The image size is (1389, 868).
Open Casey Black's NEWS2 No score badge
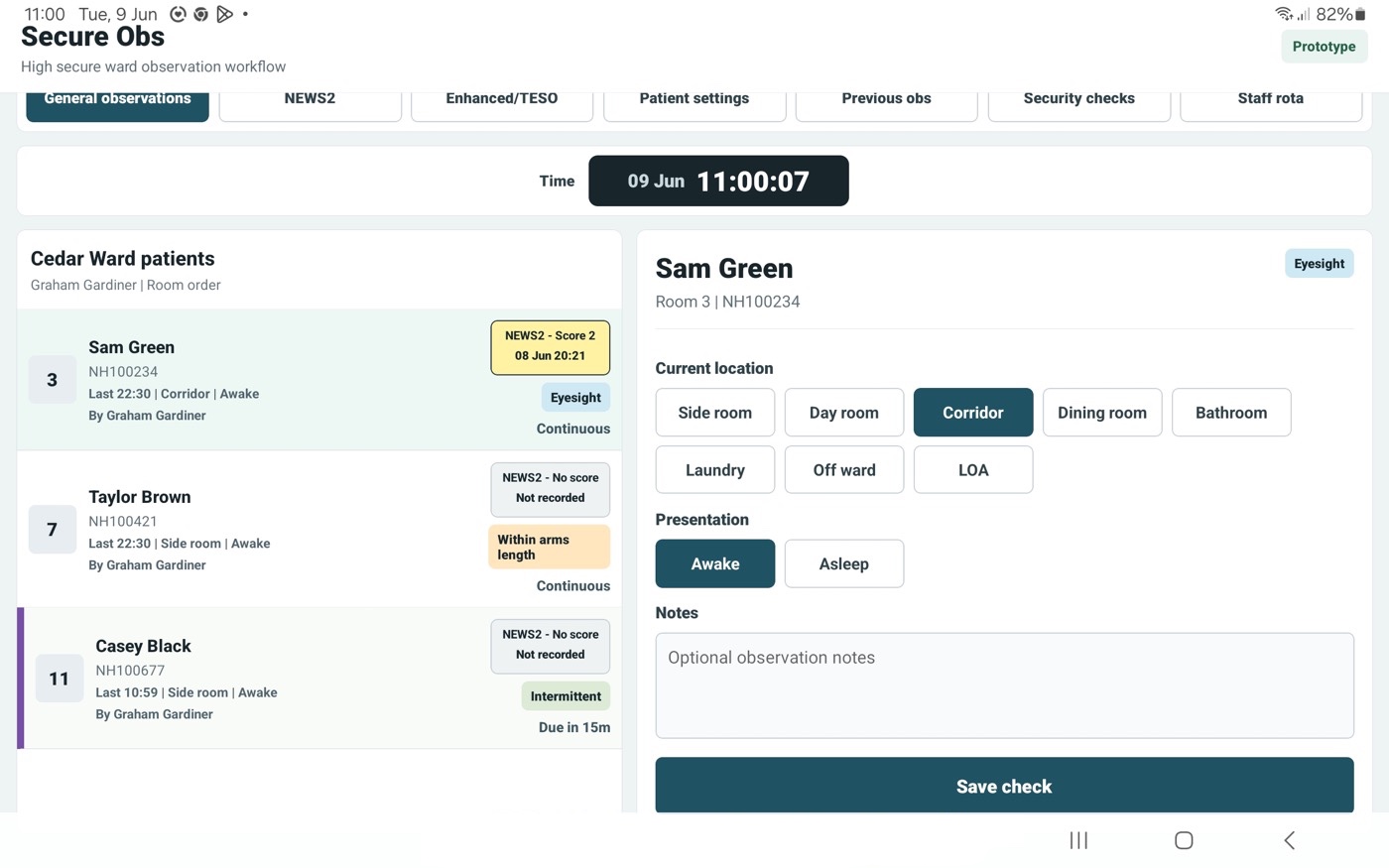550,646
